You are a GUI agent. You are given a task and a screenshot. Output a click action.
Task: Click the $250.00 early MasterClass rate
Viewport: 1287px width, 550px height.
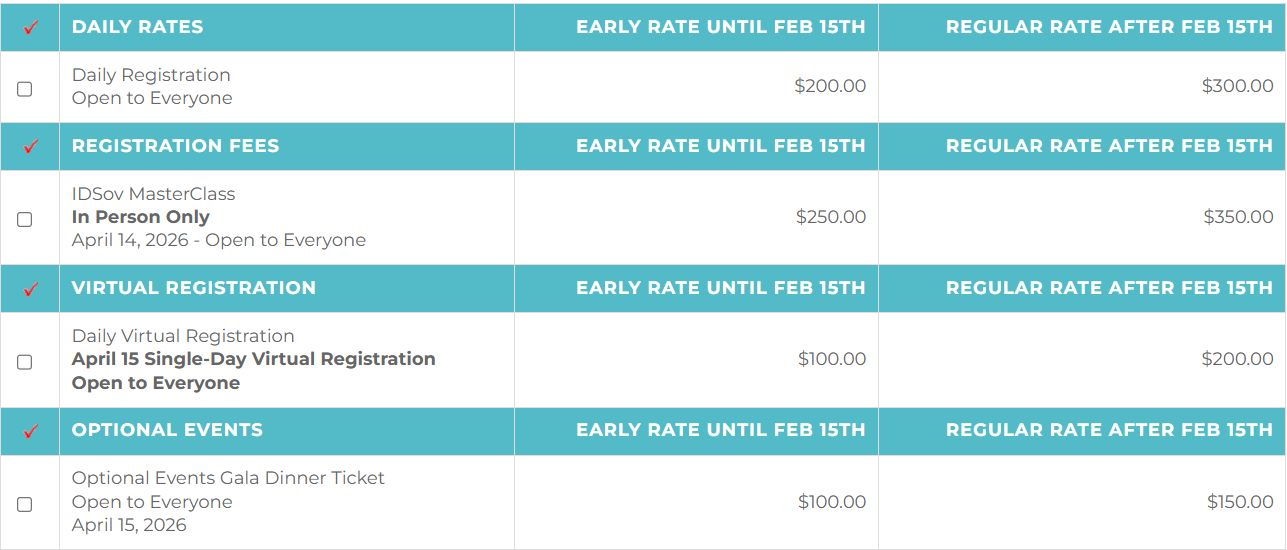[x=830, y=217]
